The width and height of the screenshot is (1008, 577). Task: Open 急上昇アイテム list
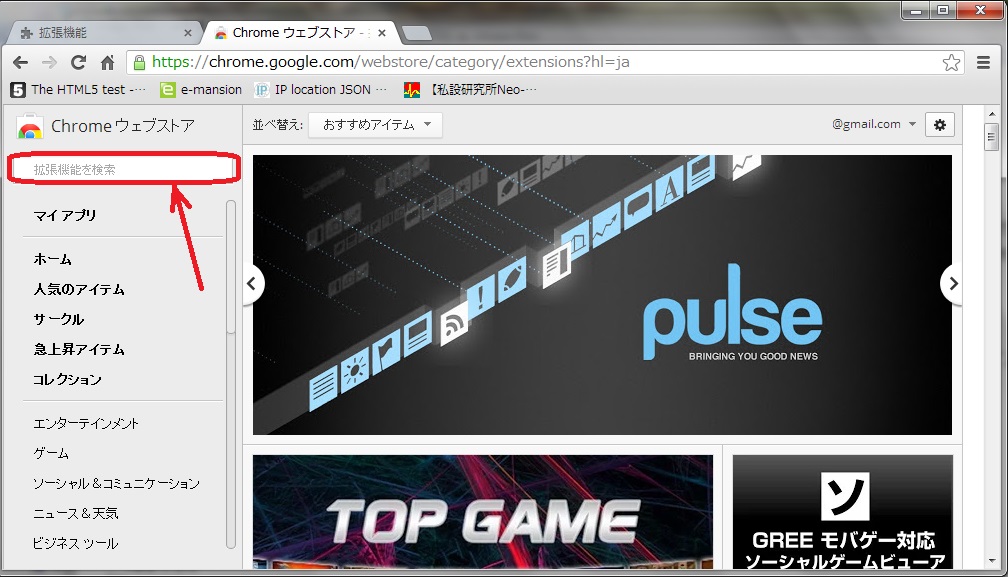(x=79, y=350)
